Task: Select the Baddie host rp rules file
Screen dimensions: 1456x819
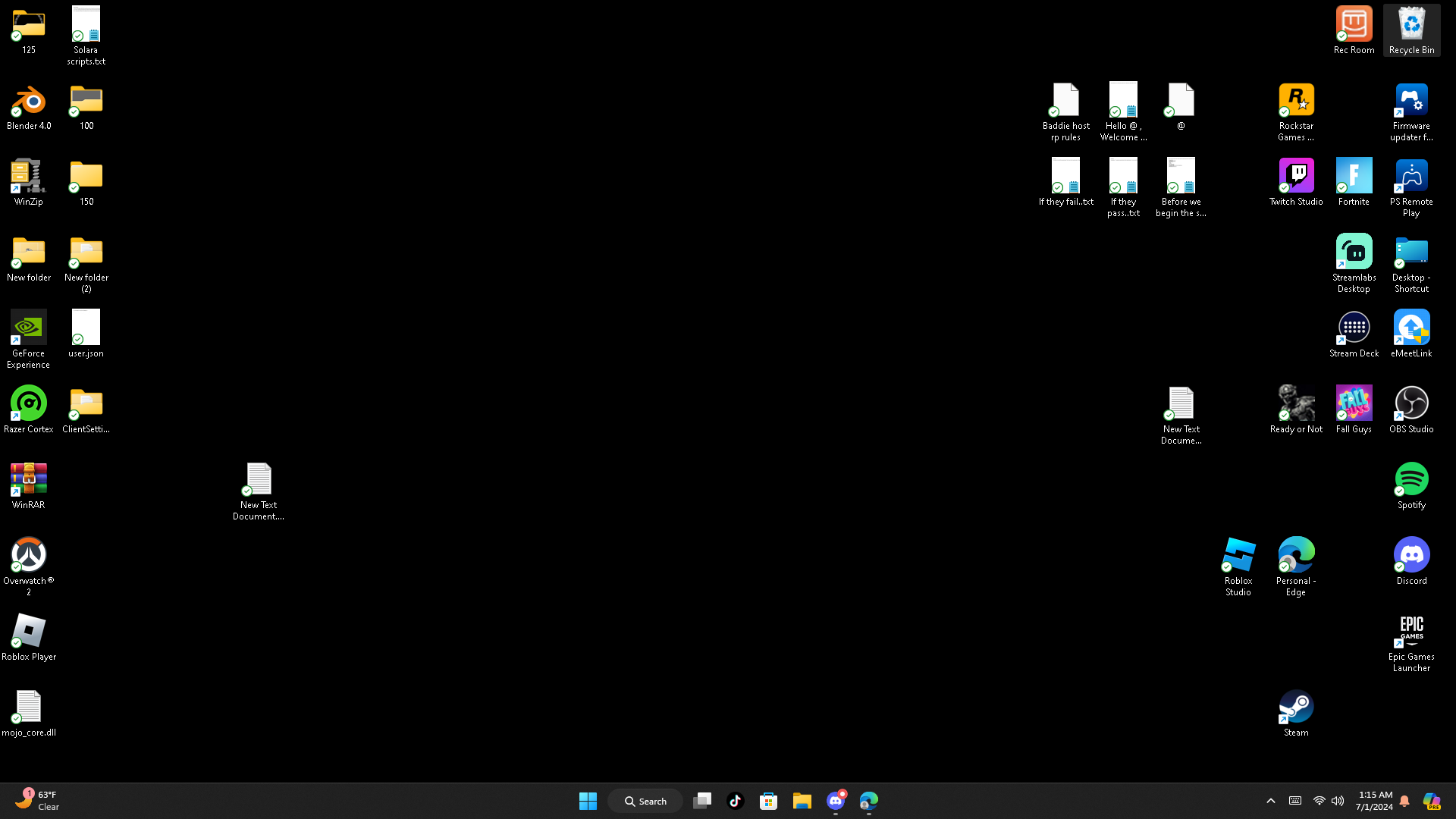Action: coord(1066,113)
